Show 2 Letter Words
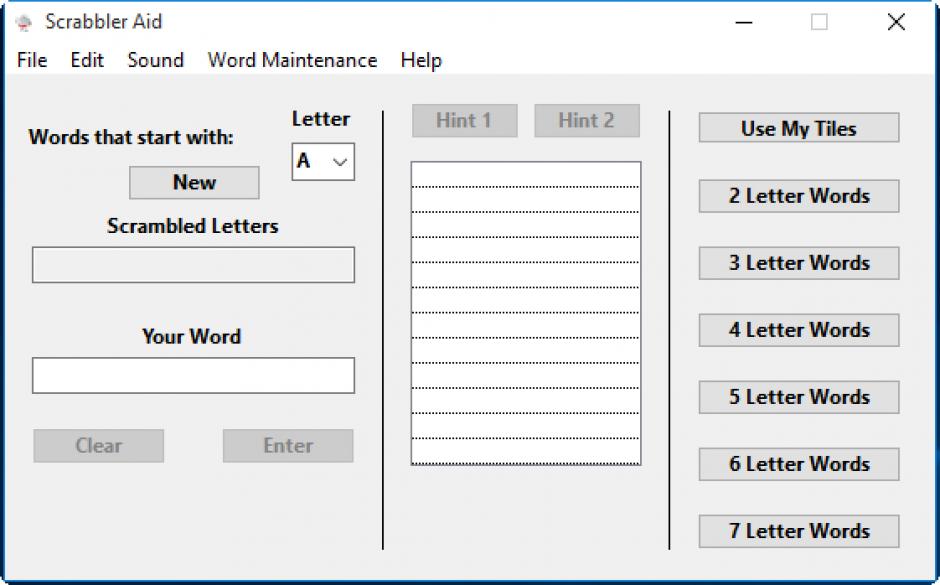 point(799,195)
